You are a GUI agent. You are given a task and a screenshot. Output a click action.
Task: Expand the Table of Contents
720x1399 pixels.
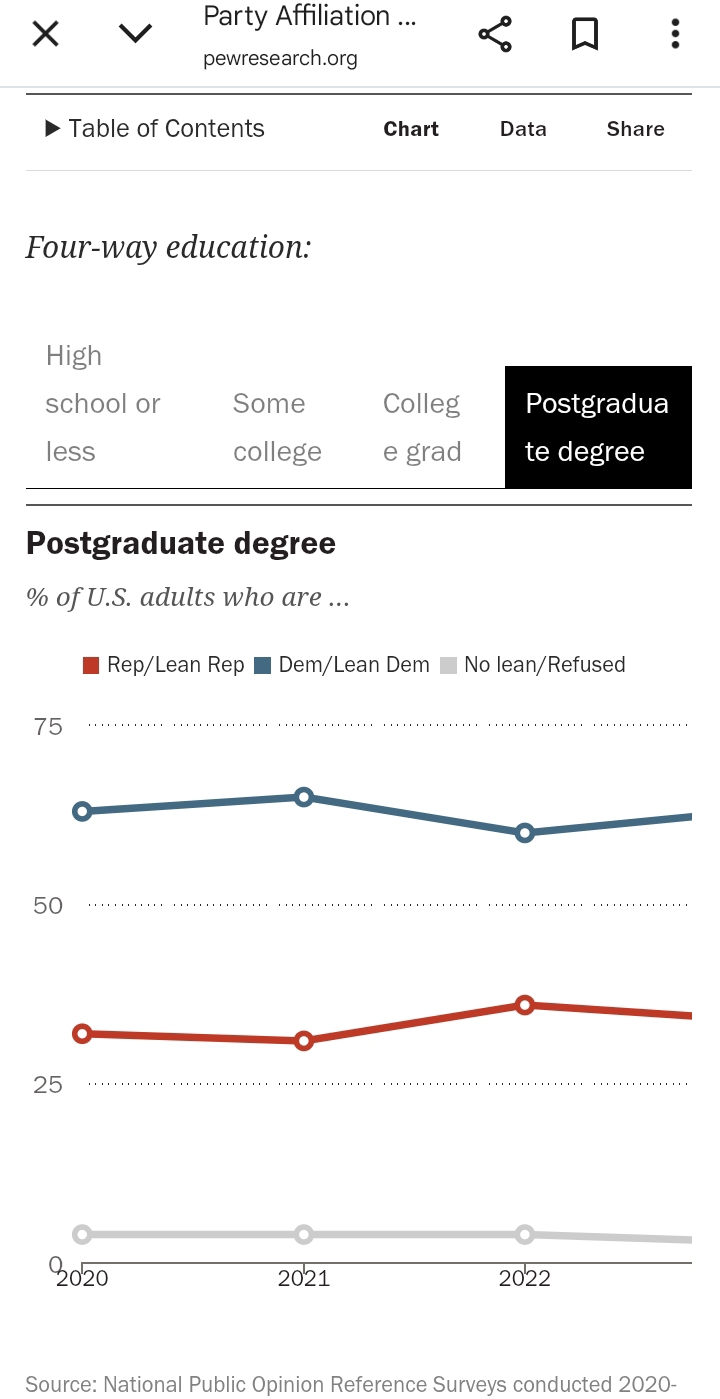(x=155, y=129)
